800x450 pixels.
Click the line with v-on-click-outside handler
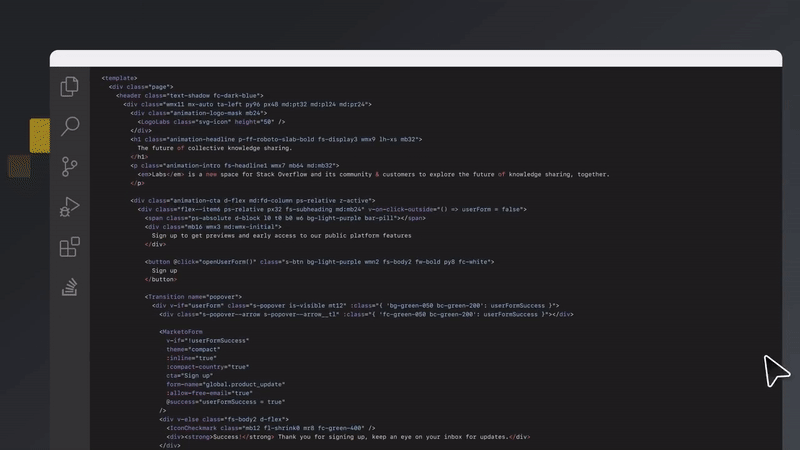(332, 209)
